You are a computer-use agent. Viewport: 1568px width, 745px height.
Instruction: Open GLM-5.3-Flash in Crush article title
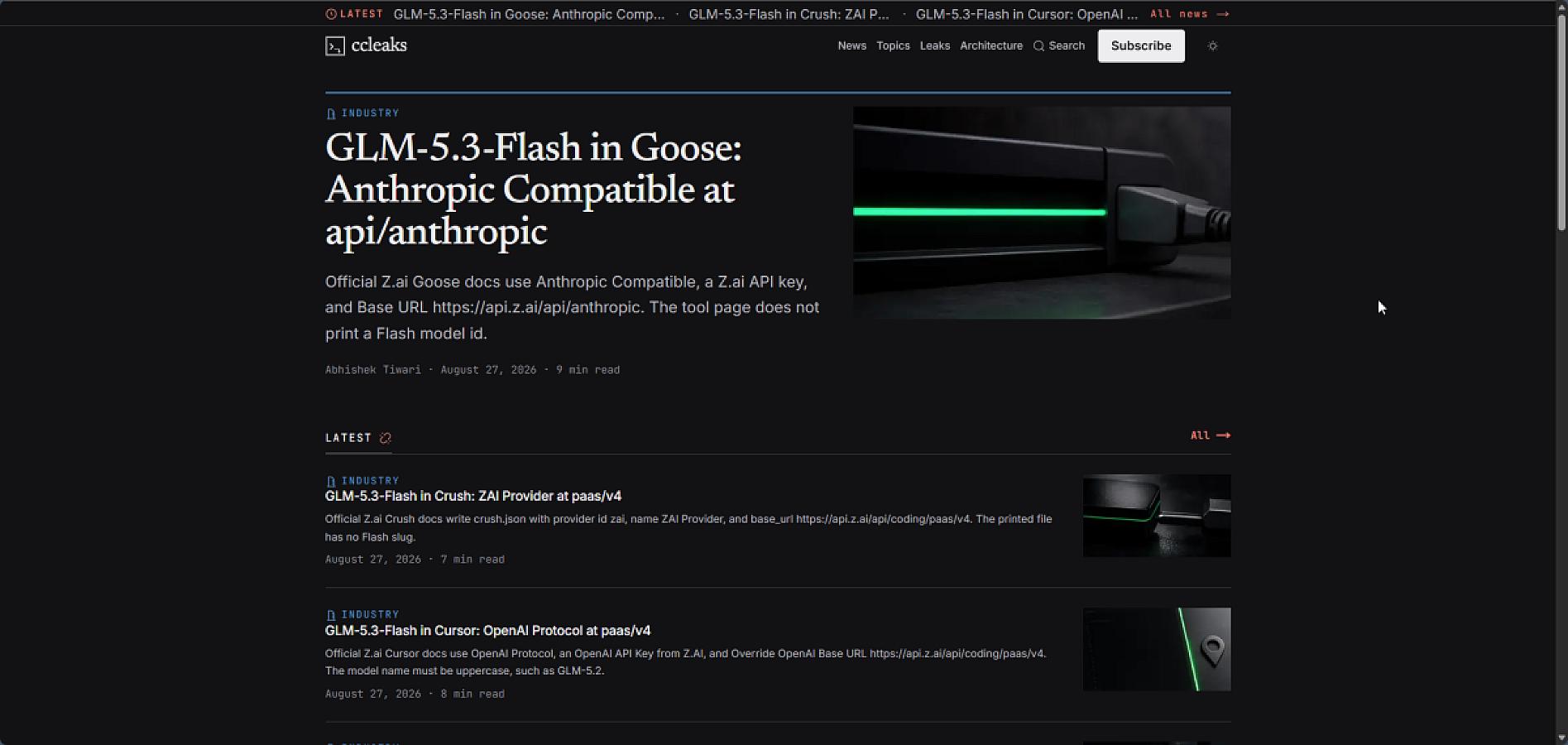click(473, 497)
